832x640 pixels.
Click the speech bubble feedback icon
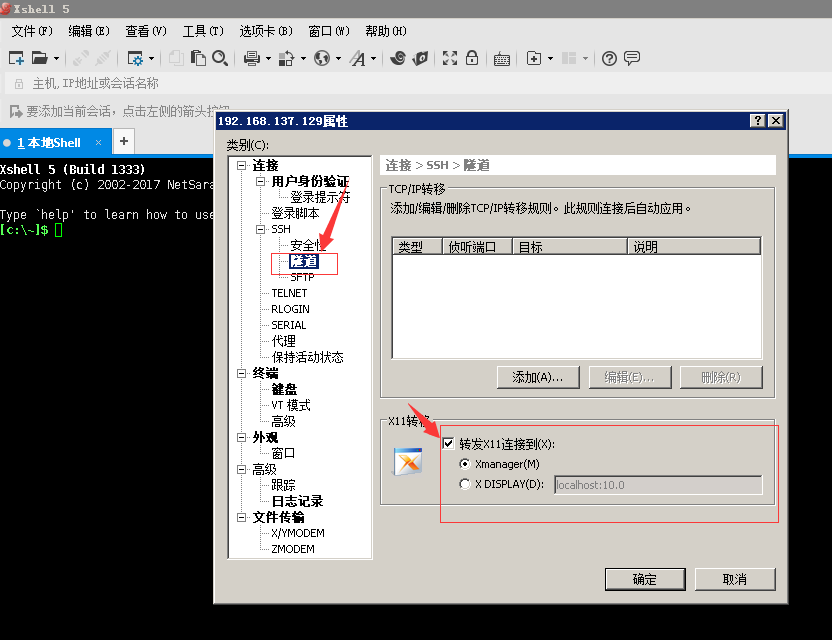631,58
